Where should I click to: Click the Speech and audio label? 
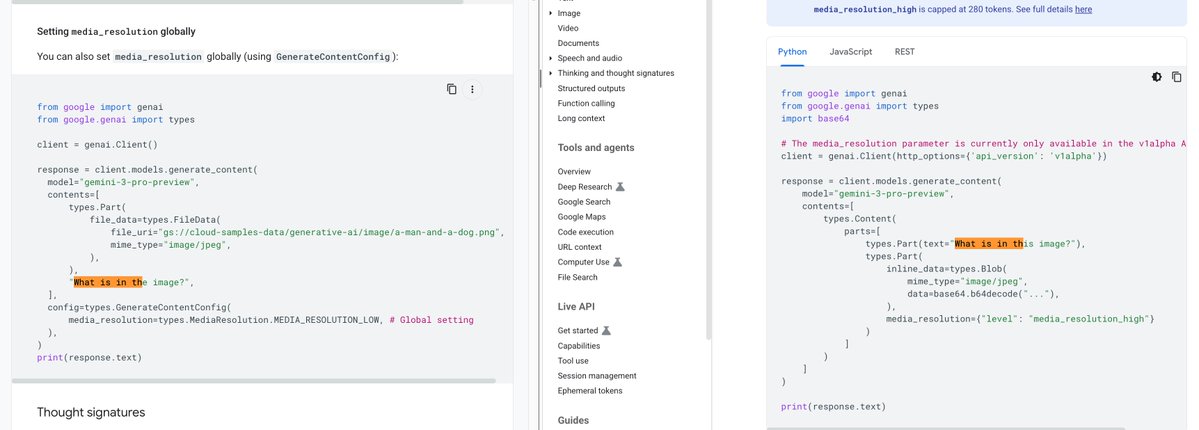590,58
